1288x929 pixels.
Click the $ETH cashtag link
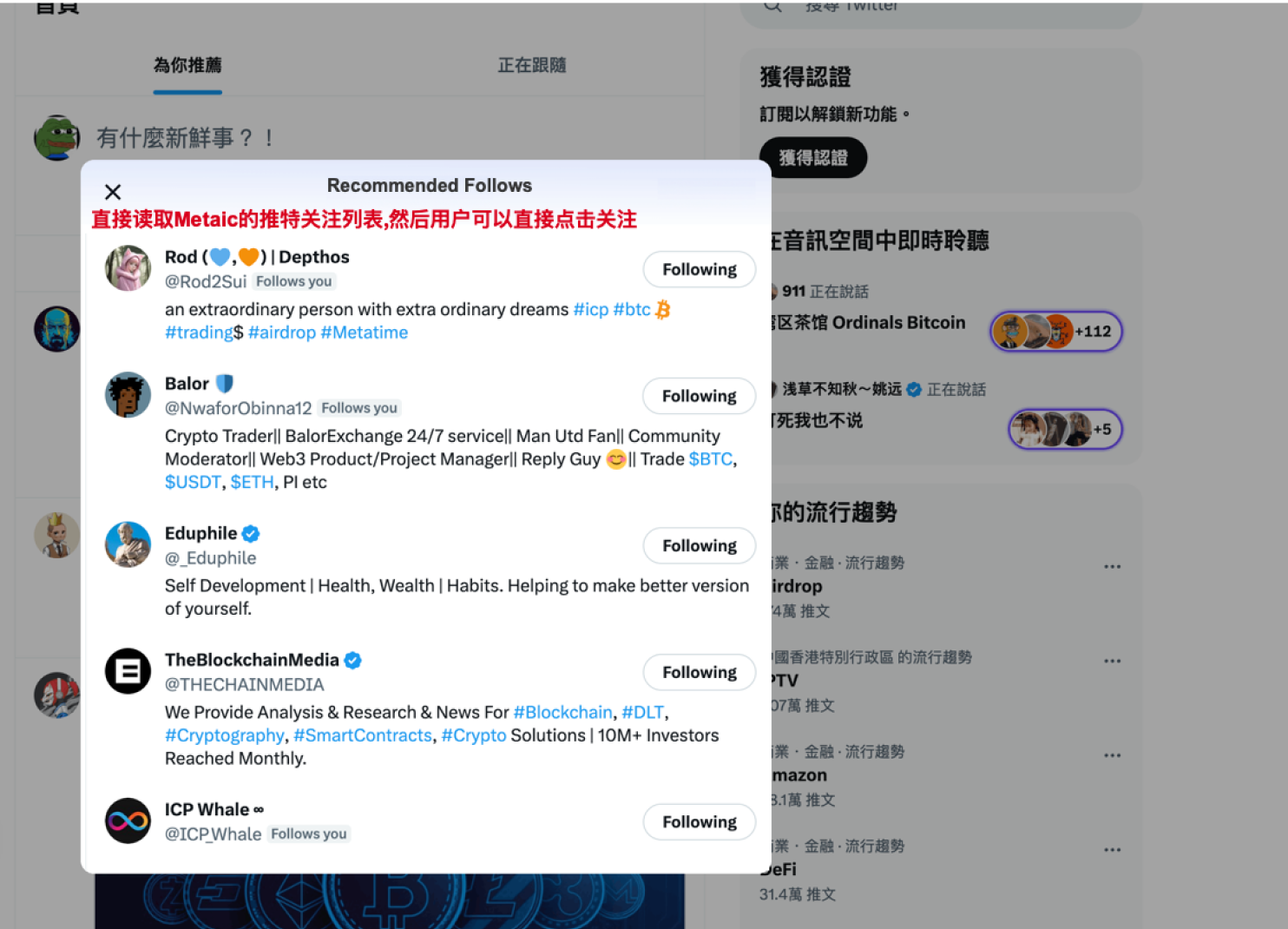pyautogui.click(x=252, y=482)
